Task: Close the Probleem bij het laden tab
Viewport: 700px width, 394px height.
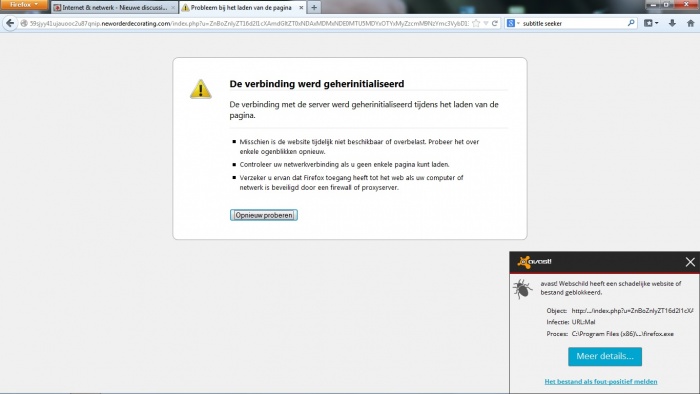Action: 301,8
